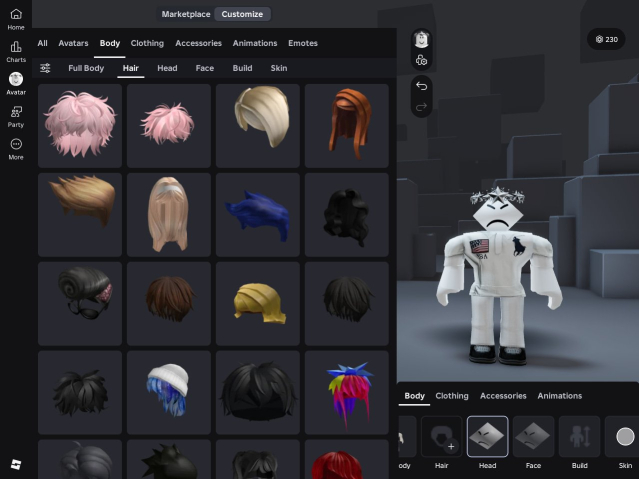Open the Clothing category tab
The width and height of the screenshot is (639, 479).
click(147, 43)
